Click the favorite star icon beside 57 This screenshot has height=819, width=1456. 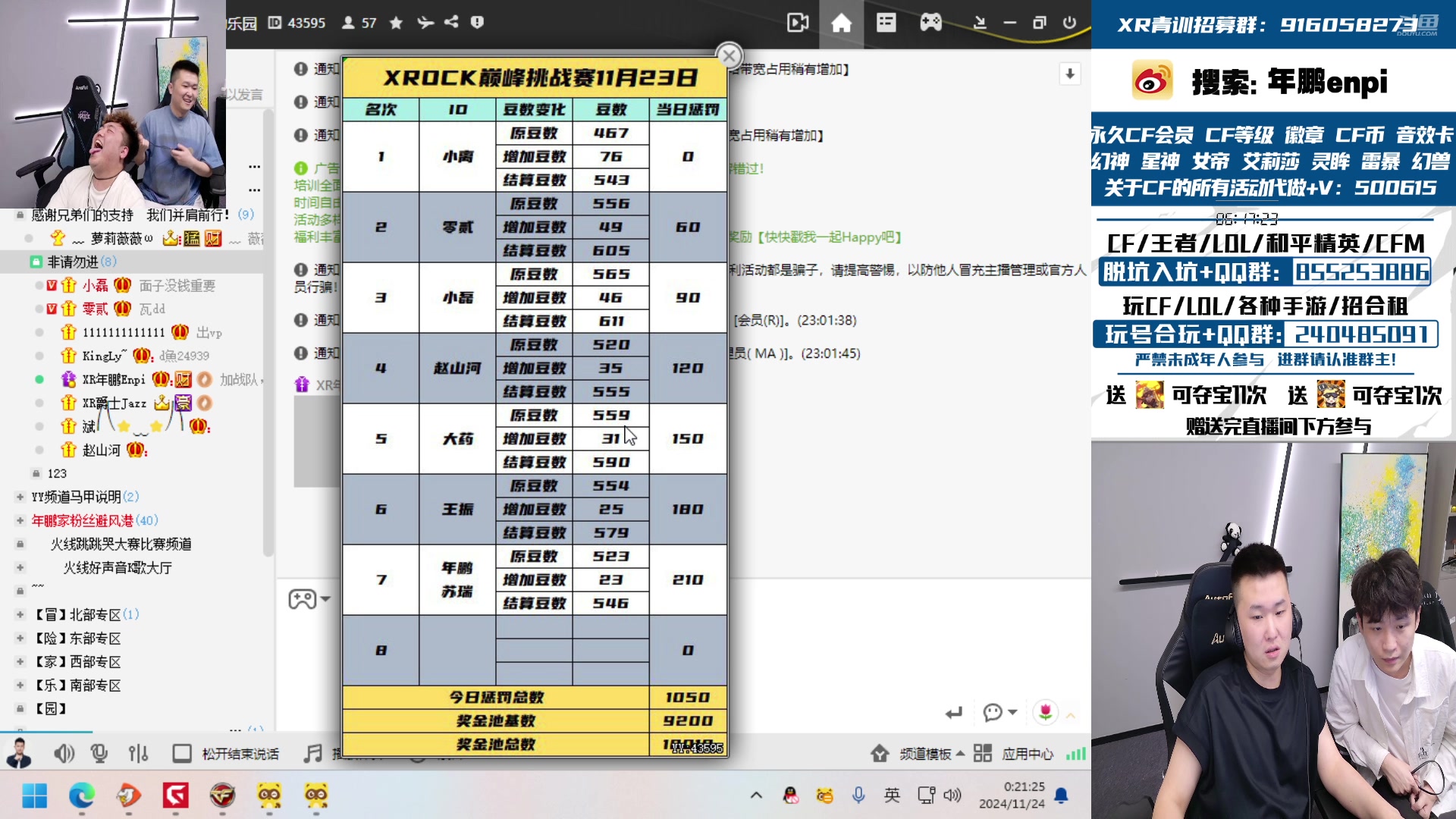pos(396,23)
